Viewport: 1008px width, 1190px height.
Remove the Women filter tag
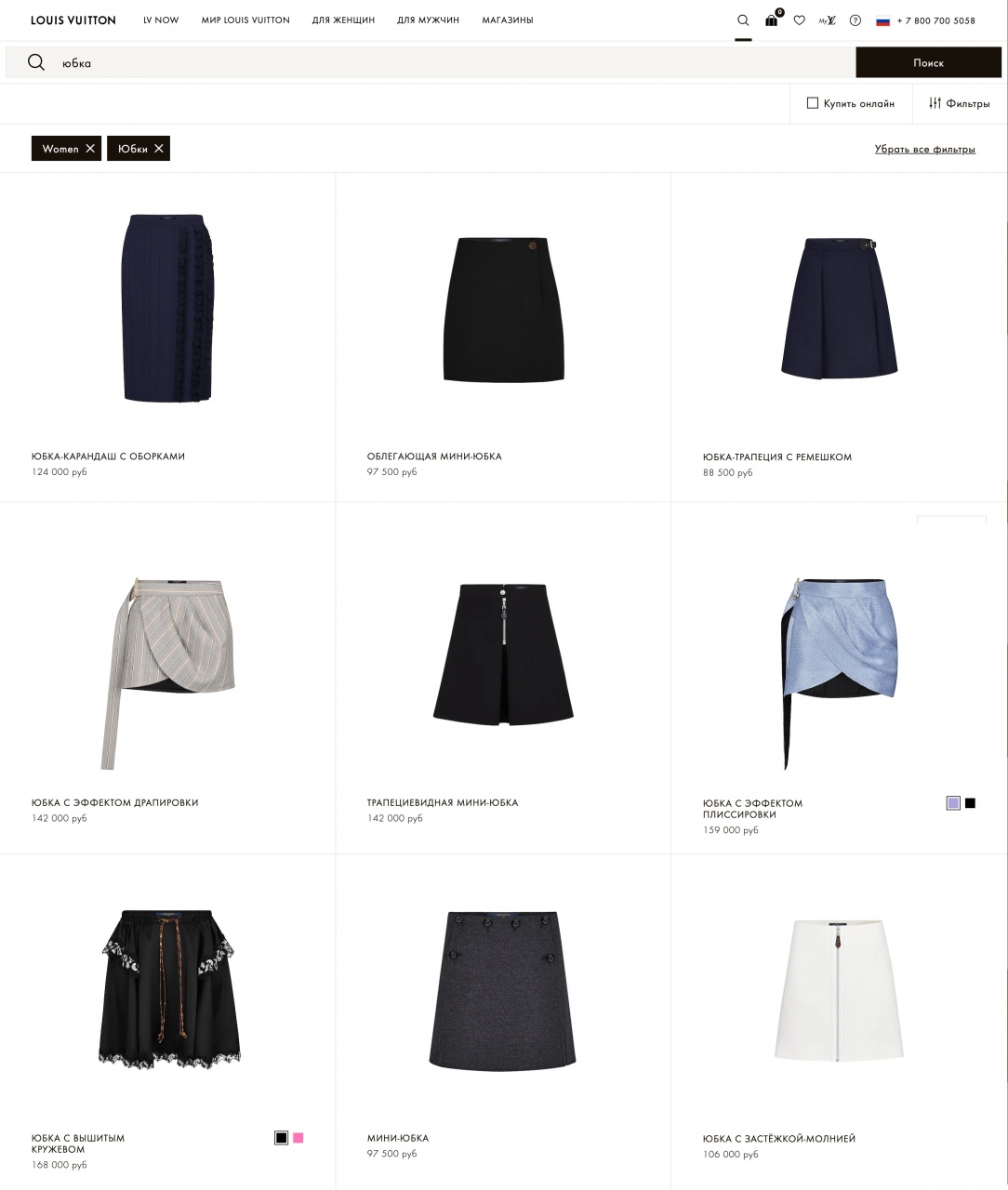pos(90,149)
